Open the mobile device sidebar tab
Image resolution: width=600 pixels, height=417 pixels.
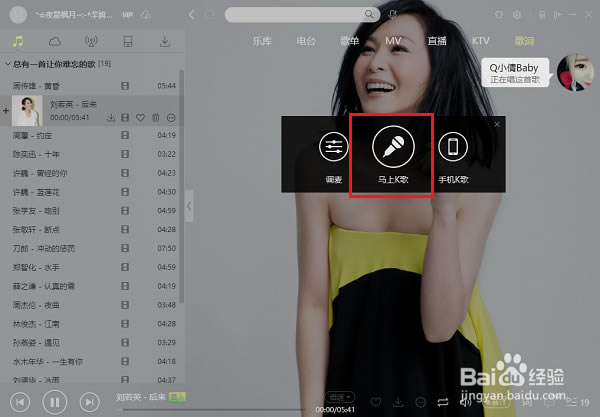128,41
